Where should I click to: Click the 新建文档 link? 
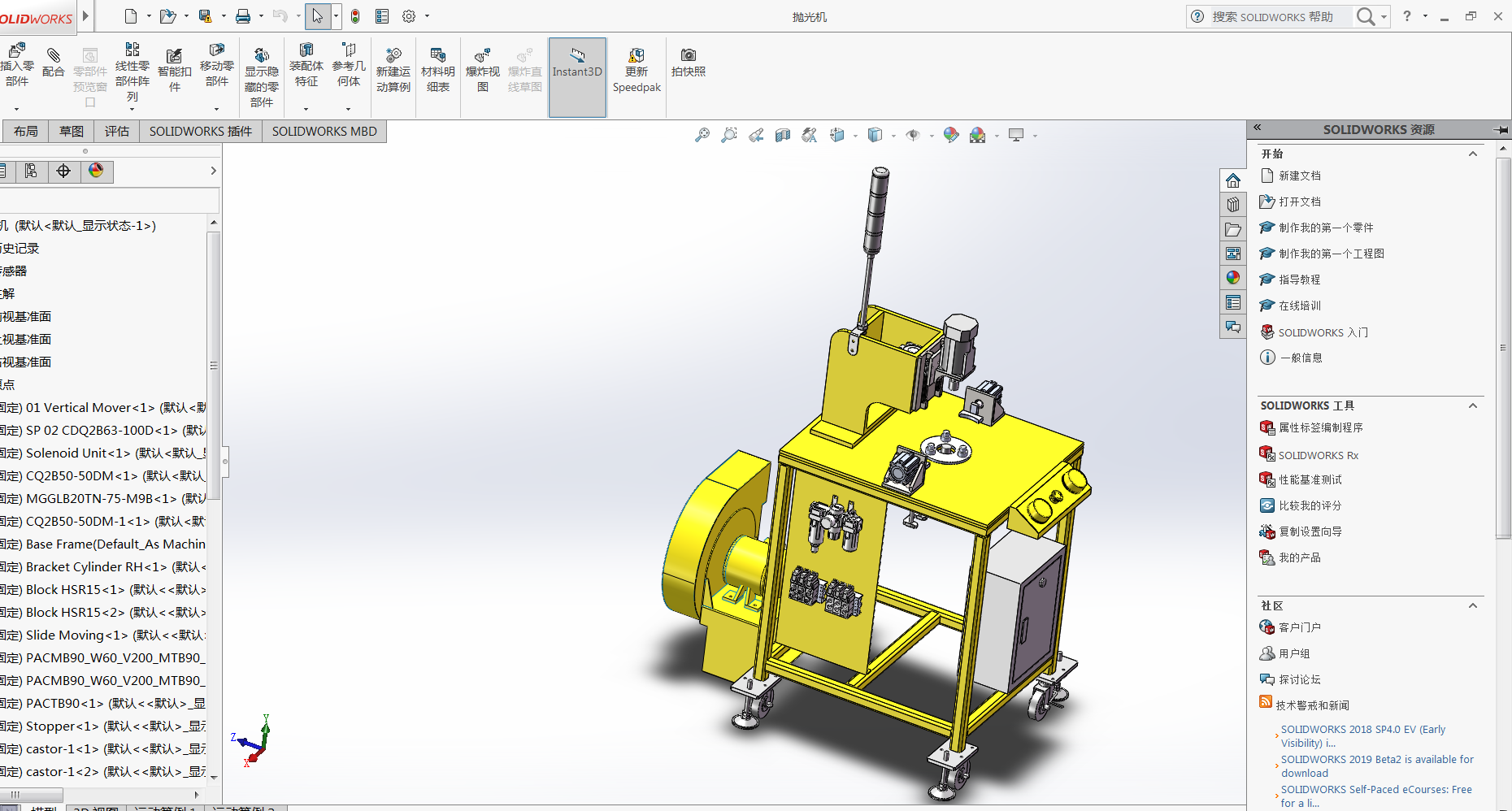tap(1299, 176)
